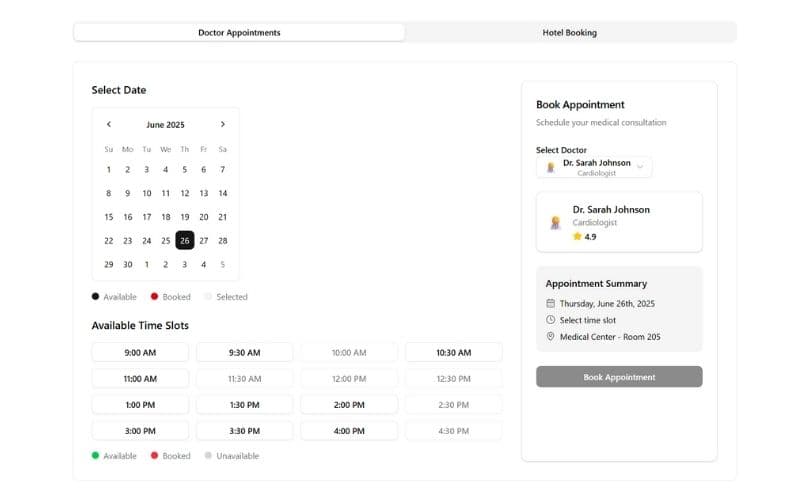Screen dimensions: 800x500
Task: Switch to the Hotel Booking tab
Action: [569, 33]
